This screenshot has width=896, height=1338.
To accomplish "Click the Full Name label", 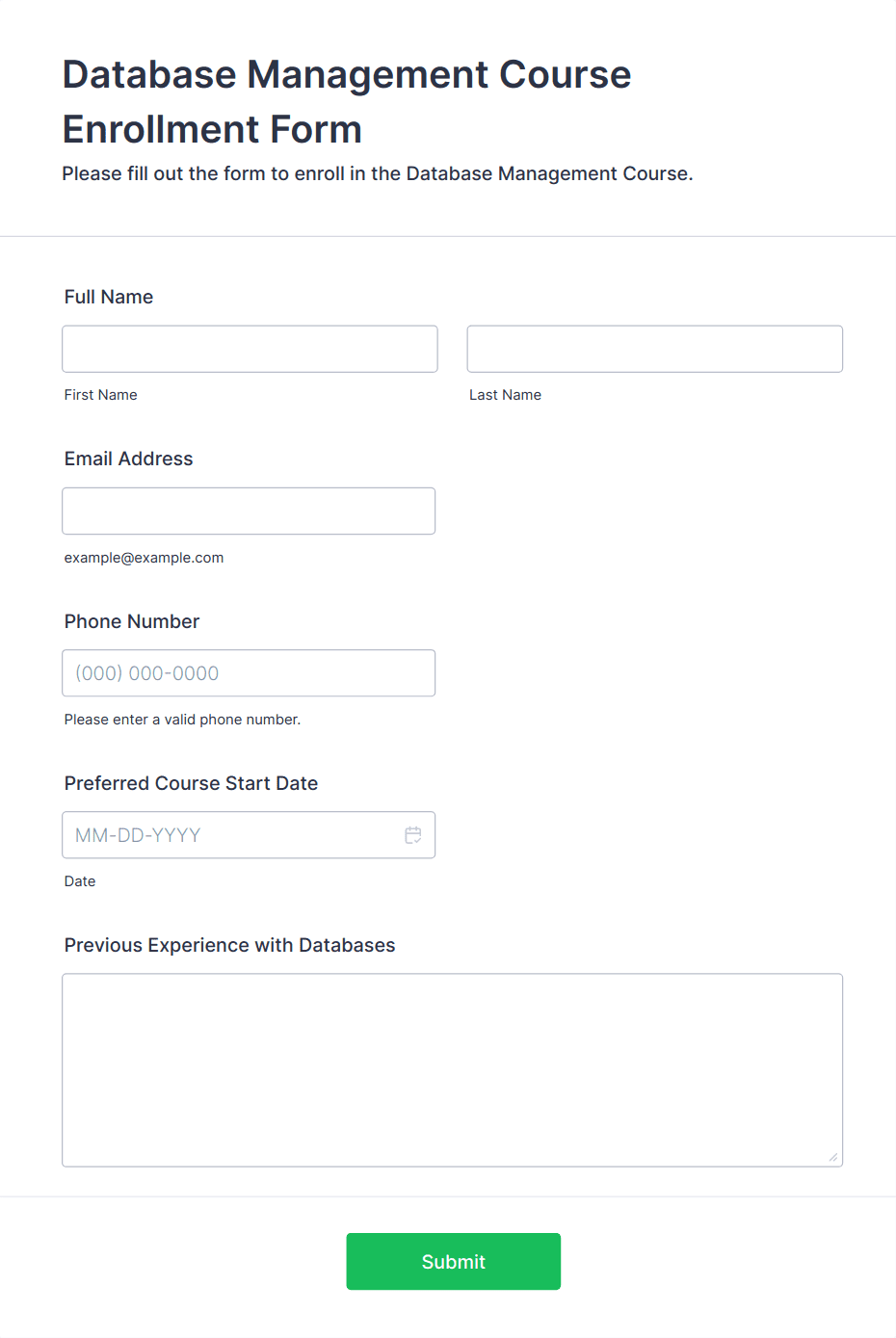I will pos(109,297).
